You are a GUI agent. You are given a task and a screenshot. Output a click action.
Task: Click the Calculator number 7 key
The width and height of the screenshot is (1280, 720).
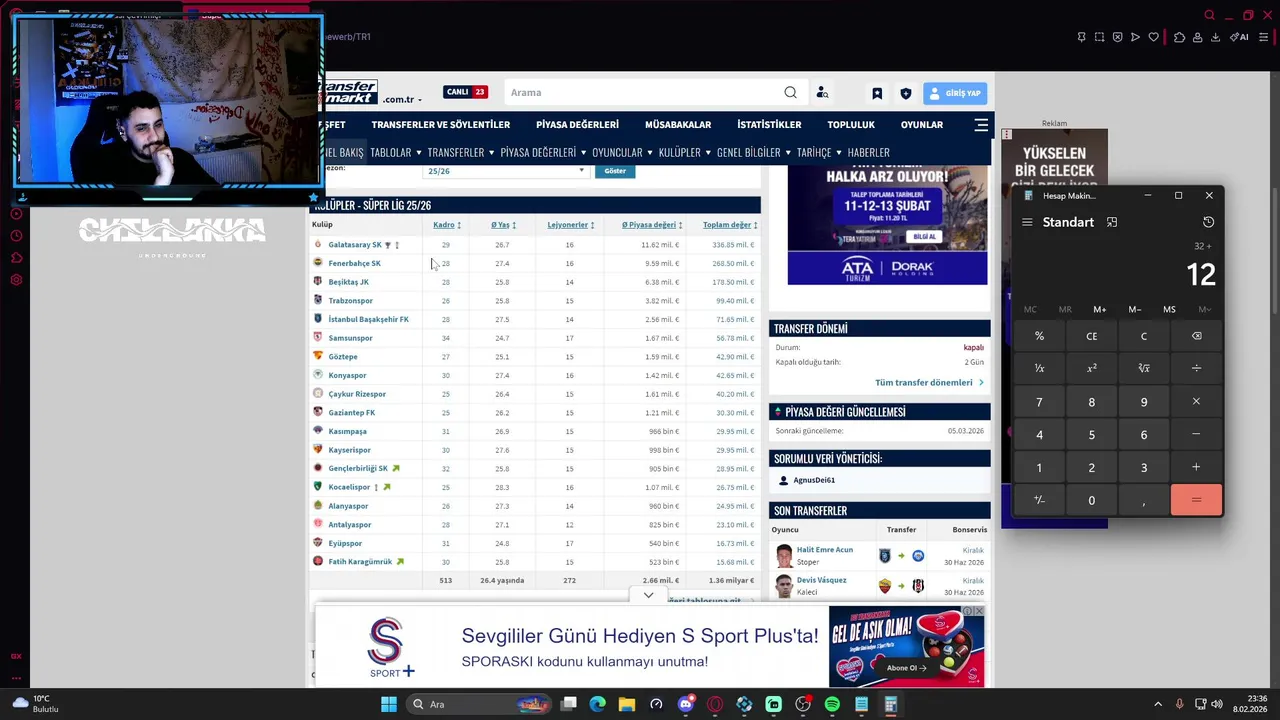click(1039, 402)
